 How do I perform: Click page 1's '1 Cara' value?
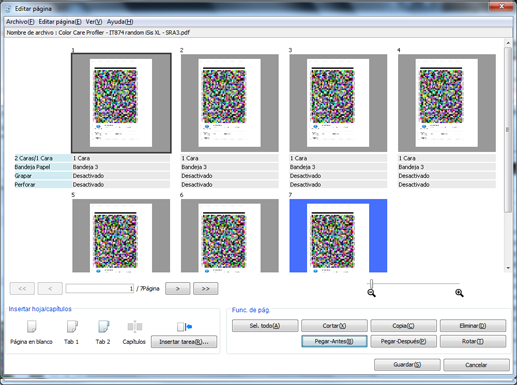[121, 158]
